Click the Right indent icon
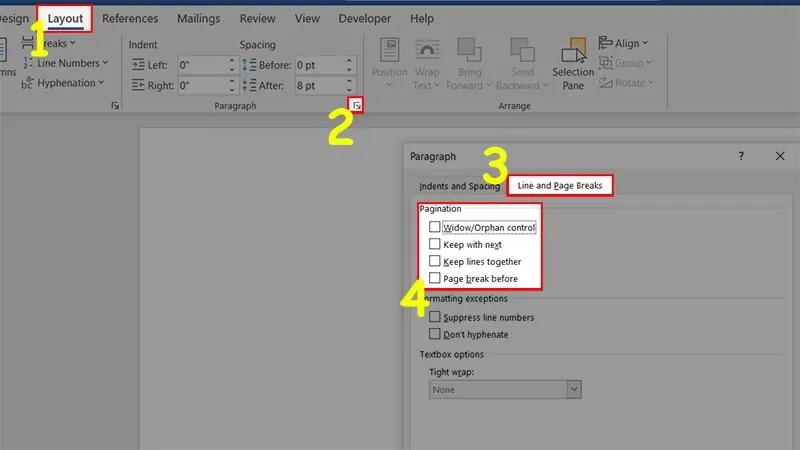The image size is (800, 450). pos(138,85)
